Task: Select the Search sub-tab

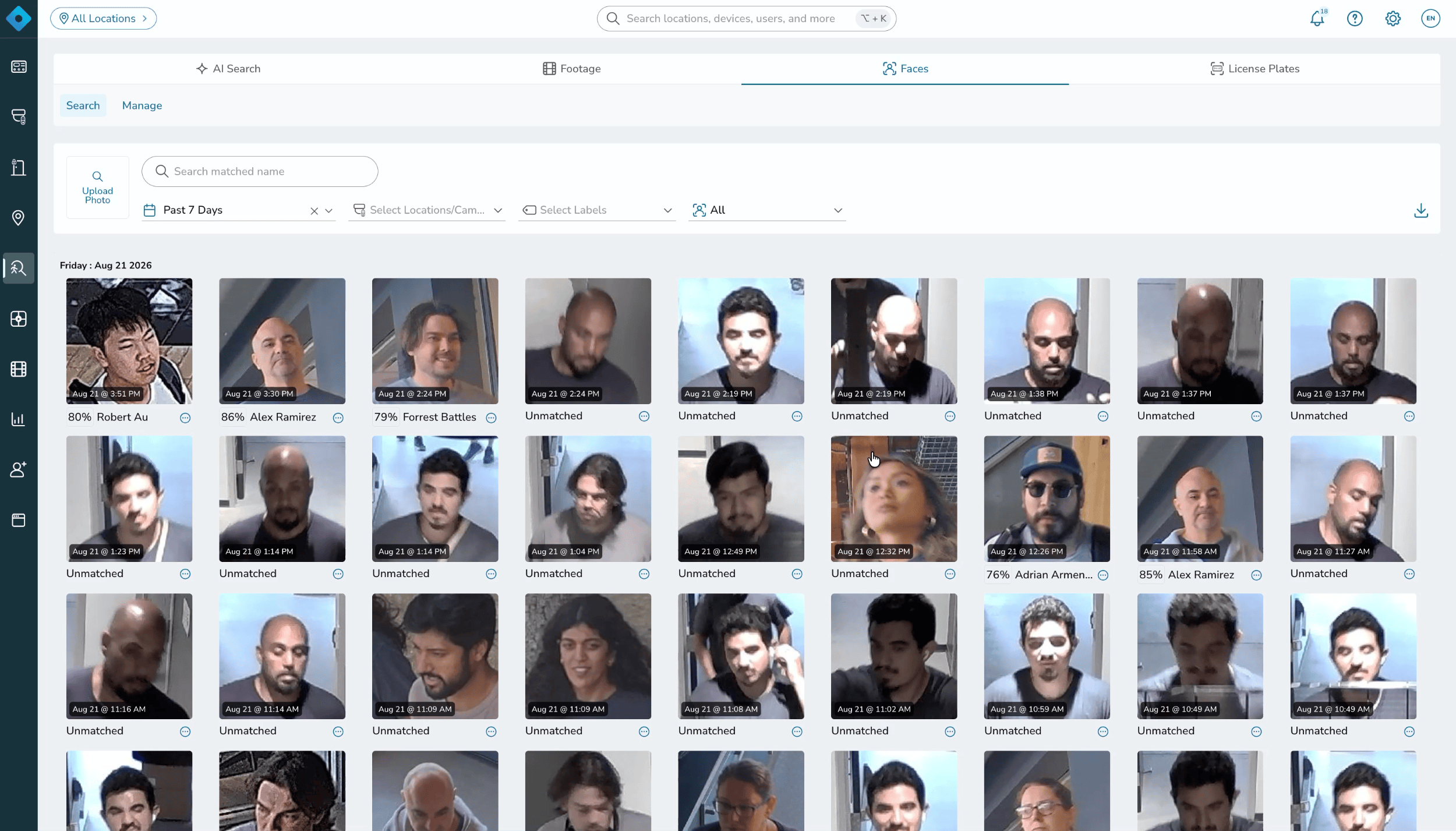Action: [83, 105]
